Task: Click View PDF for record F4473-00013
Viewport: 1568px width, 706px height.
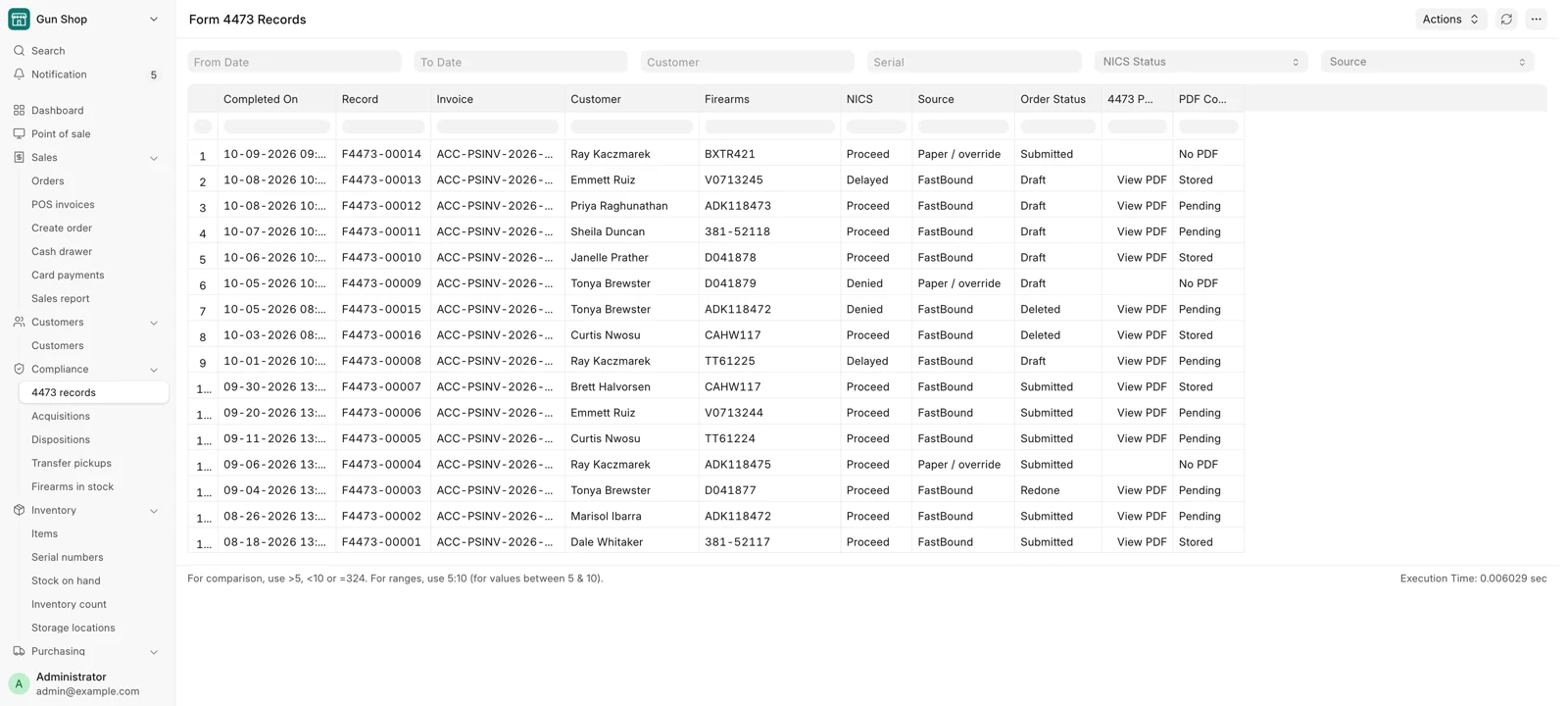Action: coord(1142,179)
